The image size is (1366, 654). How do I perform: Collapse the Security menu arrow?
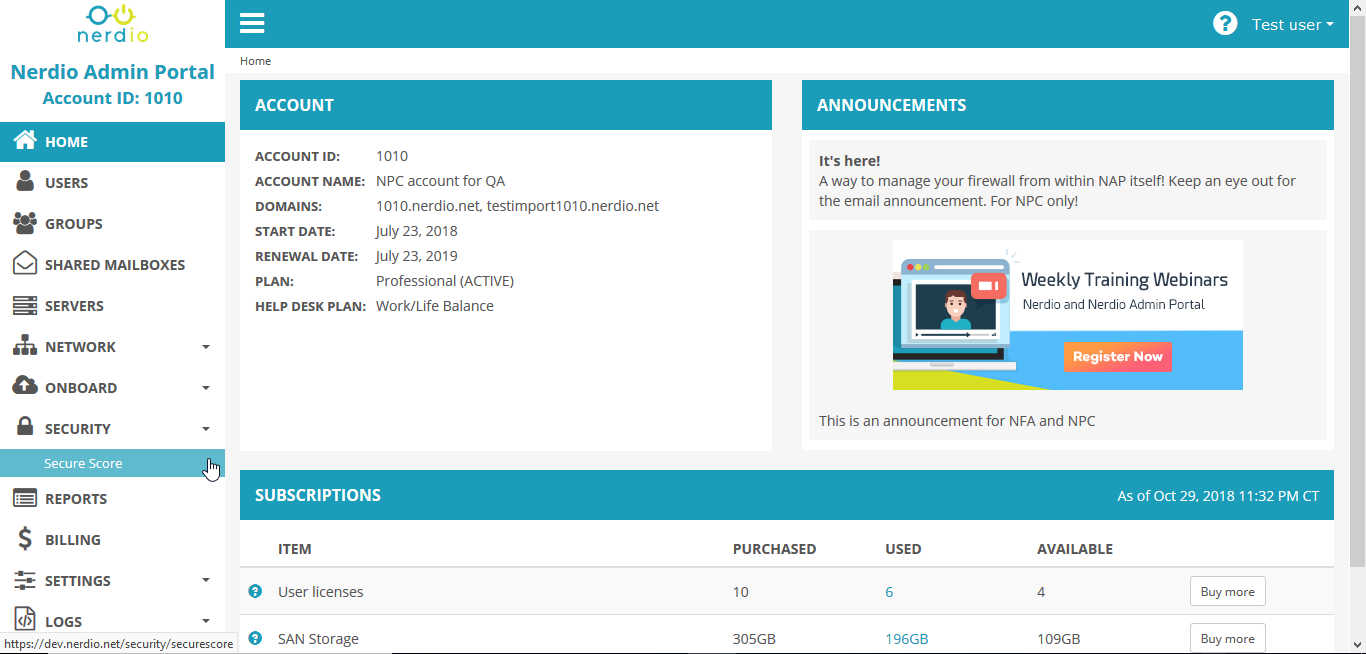pos(206,429)
